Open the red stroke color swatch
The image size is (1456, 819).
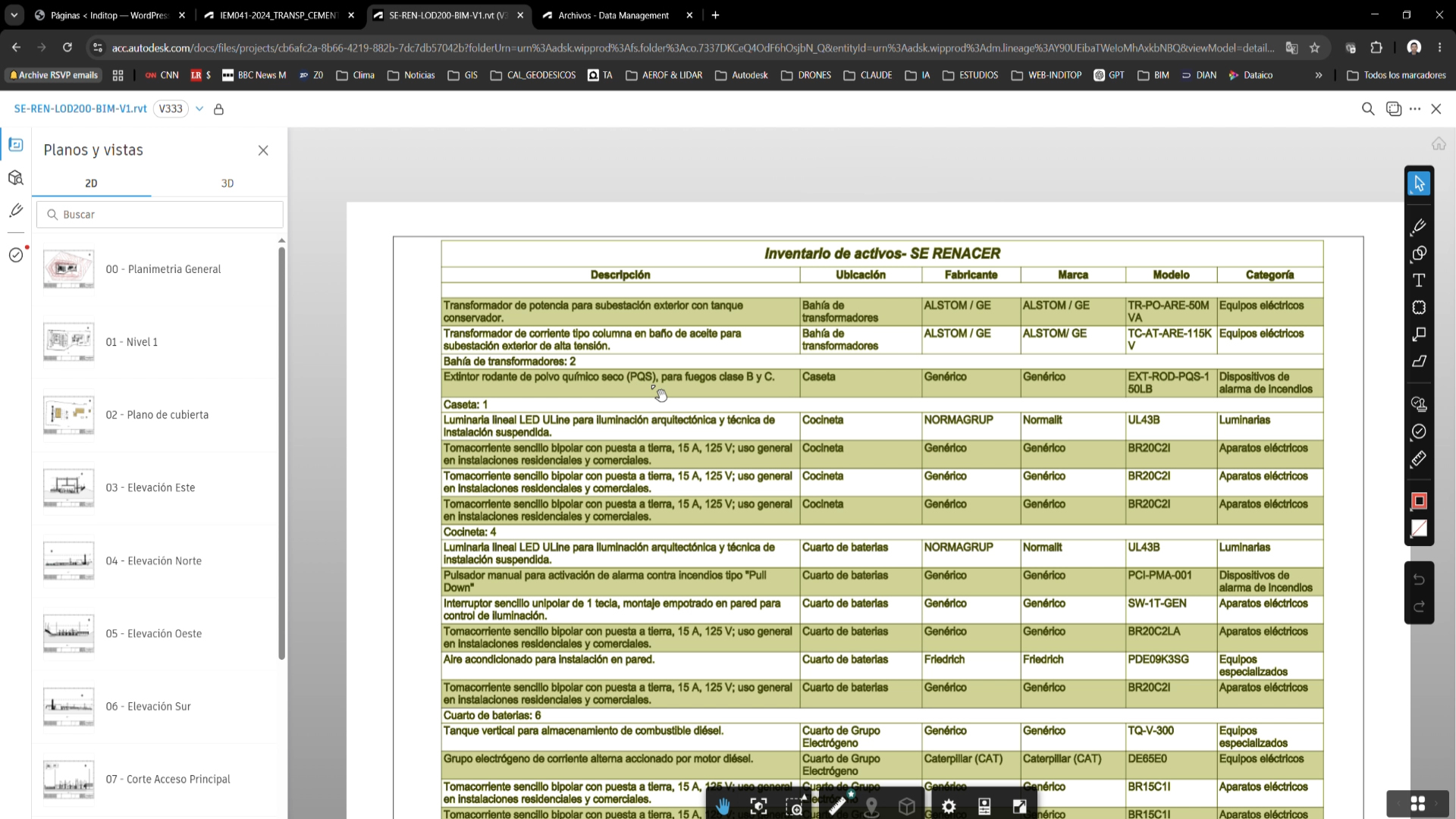tap(1419, 501)
